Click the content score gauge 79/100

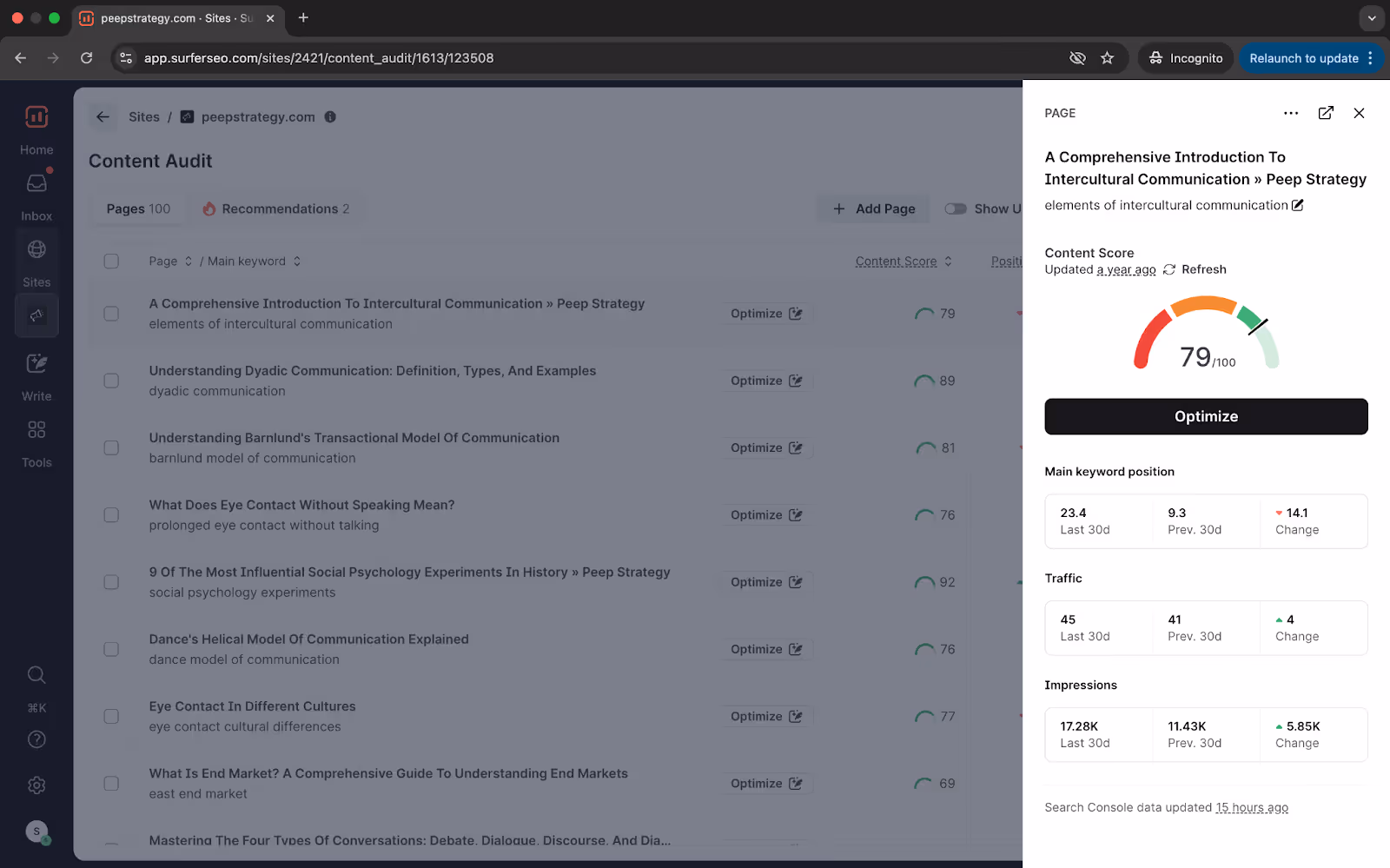pyautogui.click(x=1207, y=335)
